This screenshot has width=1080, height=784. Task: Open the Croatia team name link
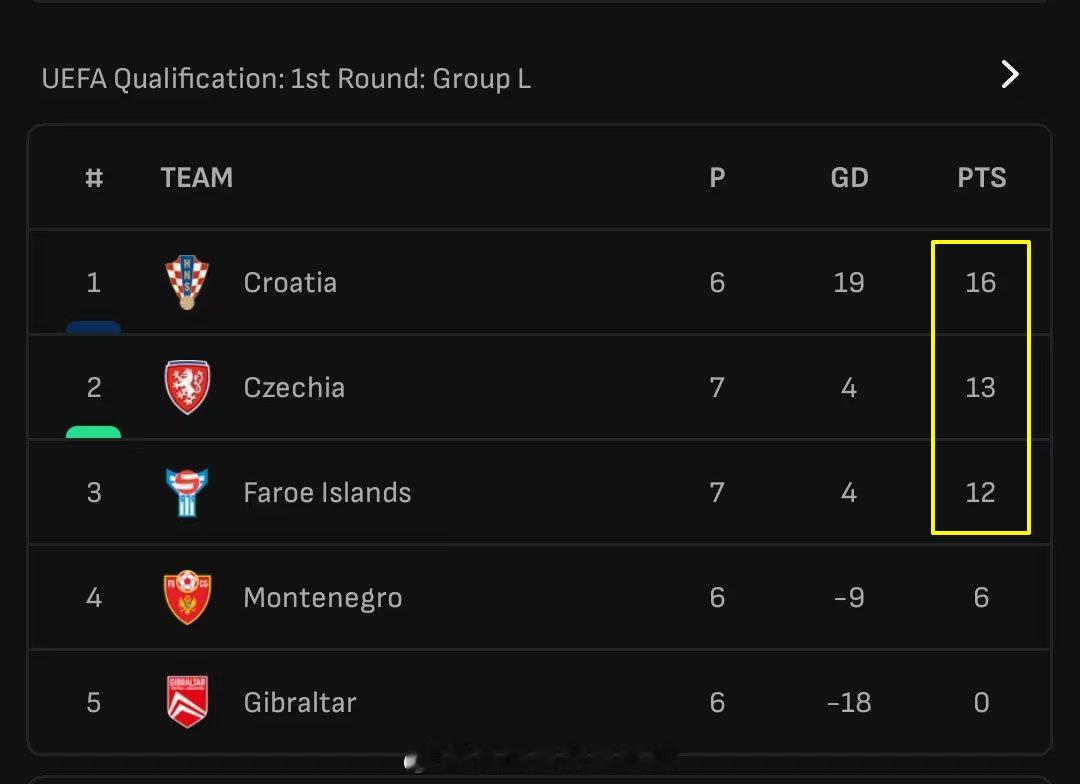(290, 282)
